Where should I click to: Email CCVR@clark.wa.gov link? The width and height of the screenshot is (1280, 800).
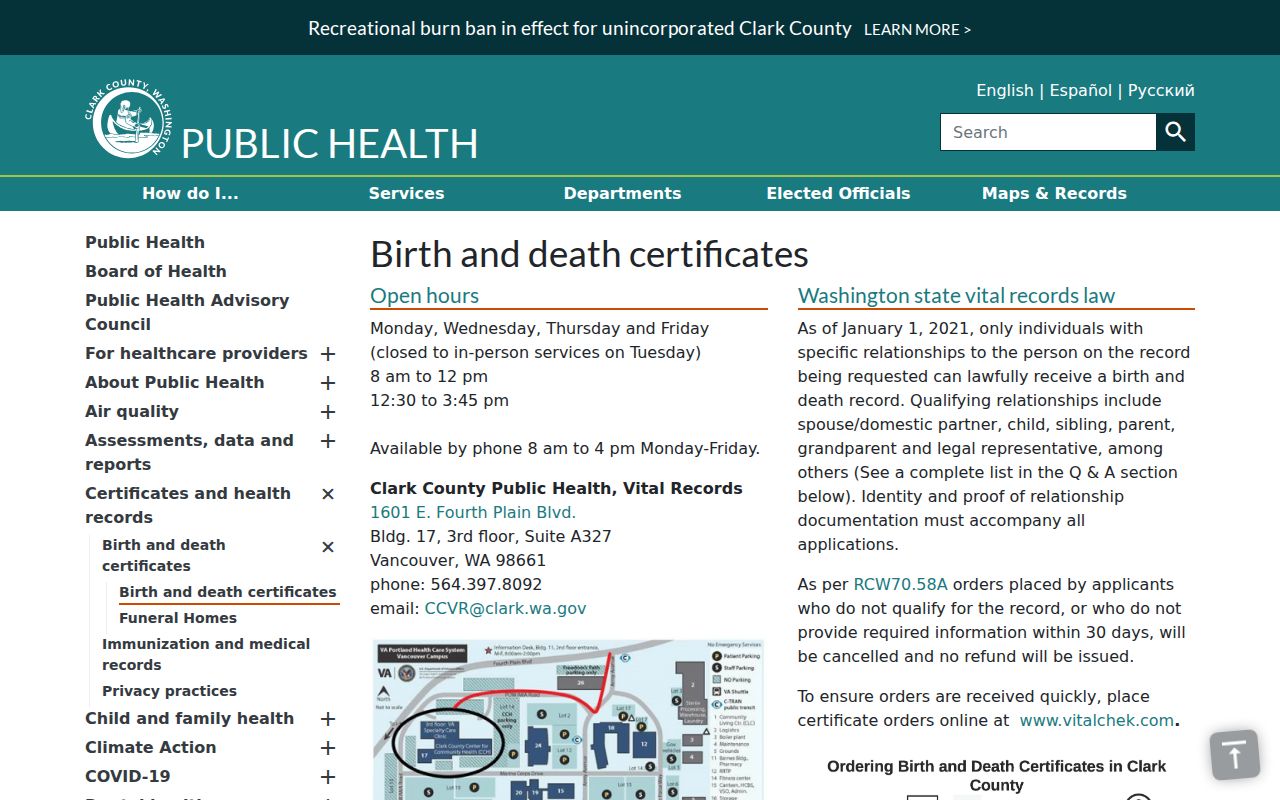pos(505,608)
